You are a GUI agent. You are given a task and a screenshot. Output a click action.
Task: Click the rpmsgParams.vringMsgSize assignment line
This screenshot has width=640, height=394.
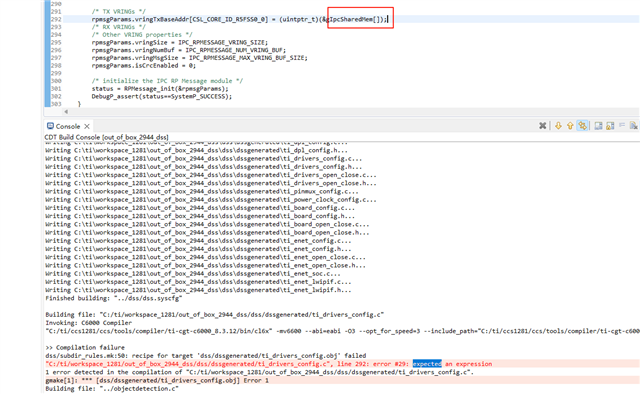[x=200, y=58]
